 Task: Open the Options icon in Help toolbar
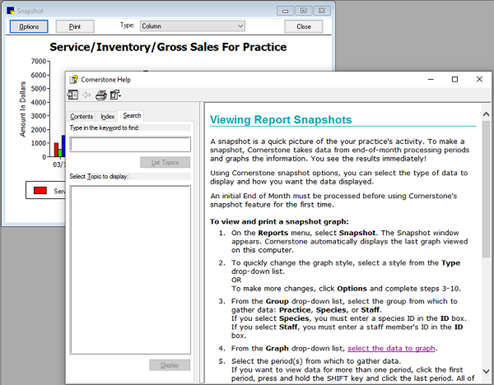coord(115,95)
